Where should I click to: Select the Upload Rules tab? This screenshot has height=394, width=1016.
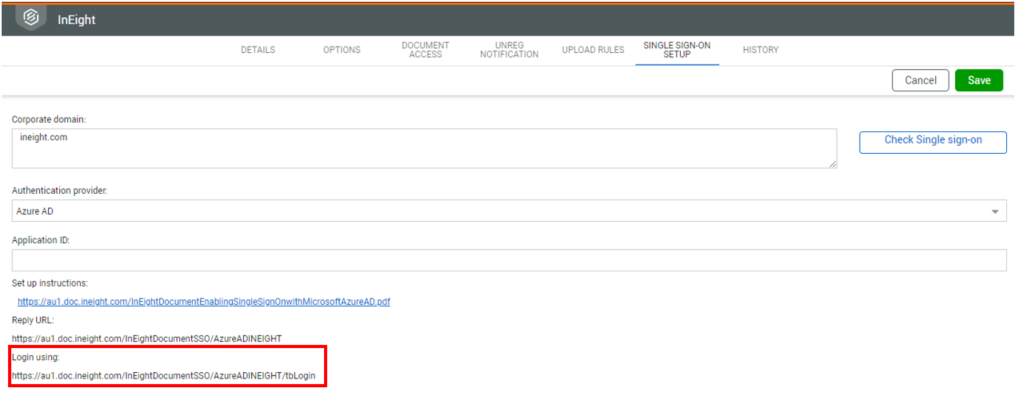pyautogui.click(x=593, y=50)
